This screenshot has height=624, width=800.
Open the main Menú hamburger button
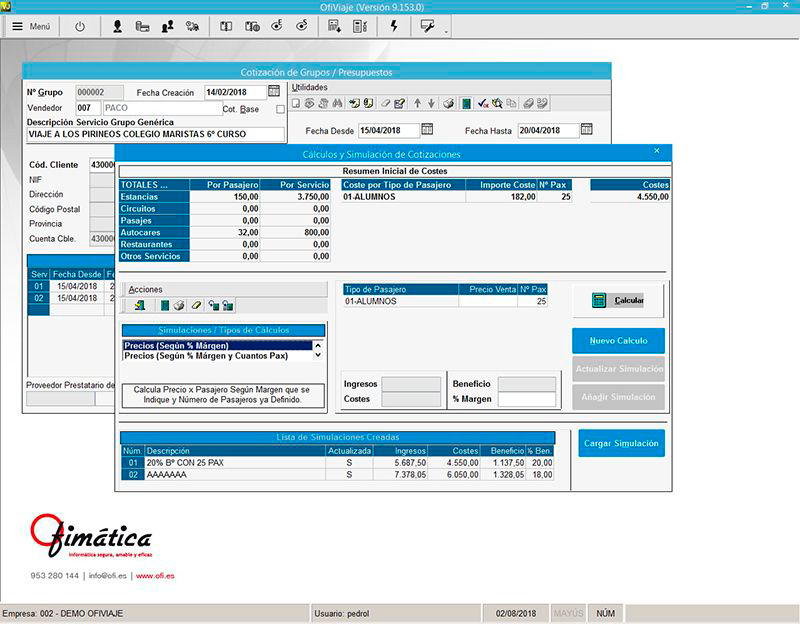(x=31, y=27)
